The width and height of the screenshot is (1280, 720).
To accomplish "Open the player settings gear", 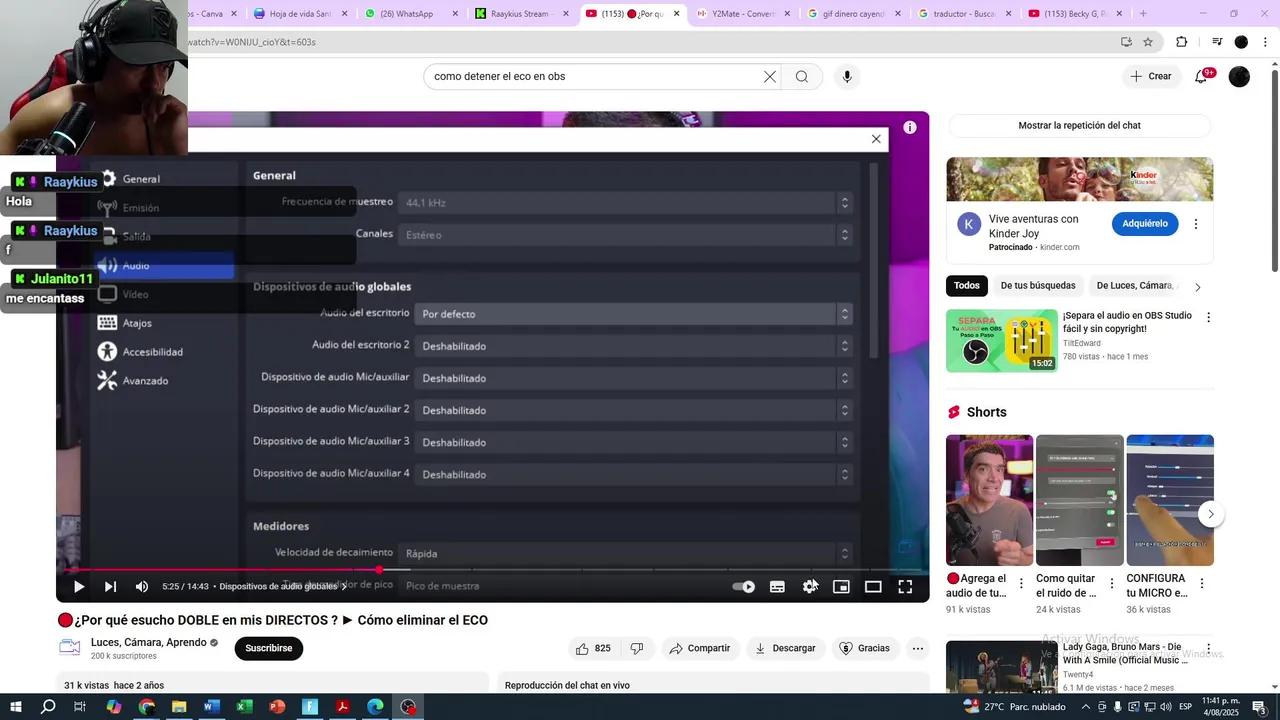I will click(x=810, y=587).
